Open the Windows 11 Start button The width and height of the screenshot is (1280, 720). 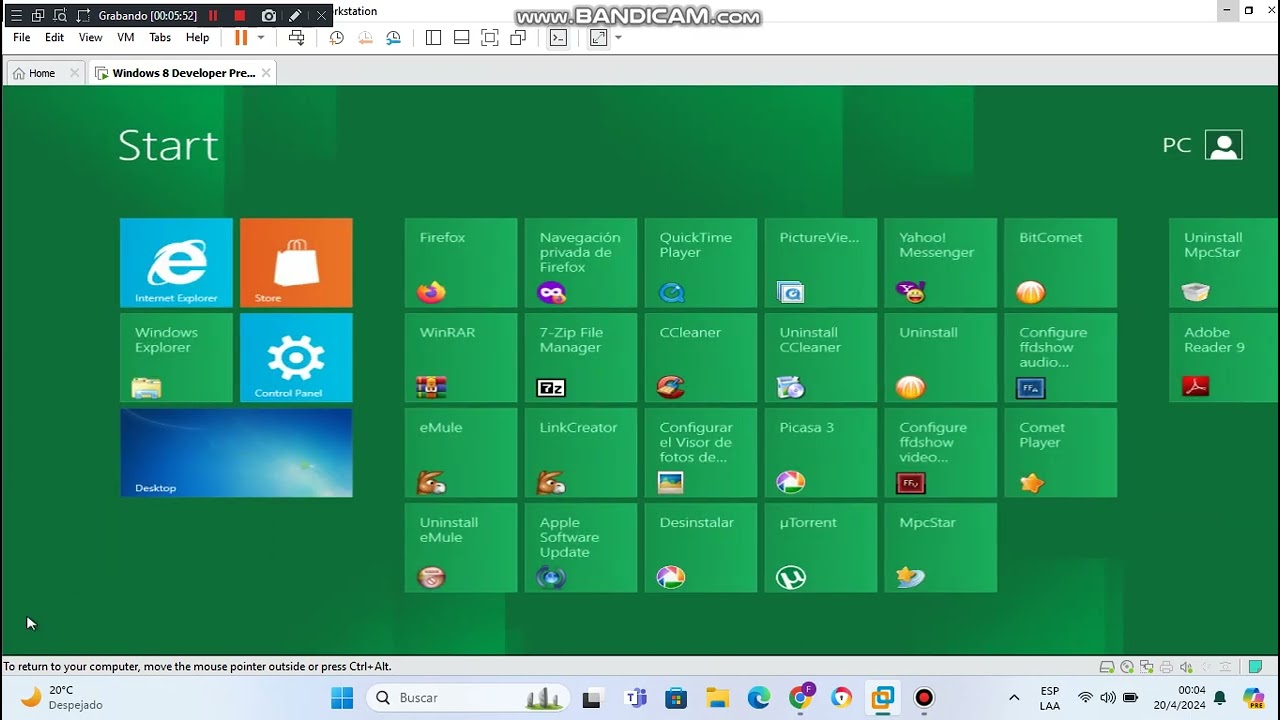coord(342,698)
